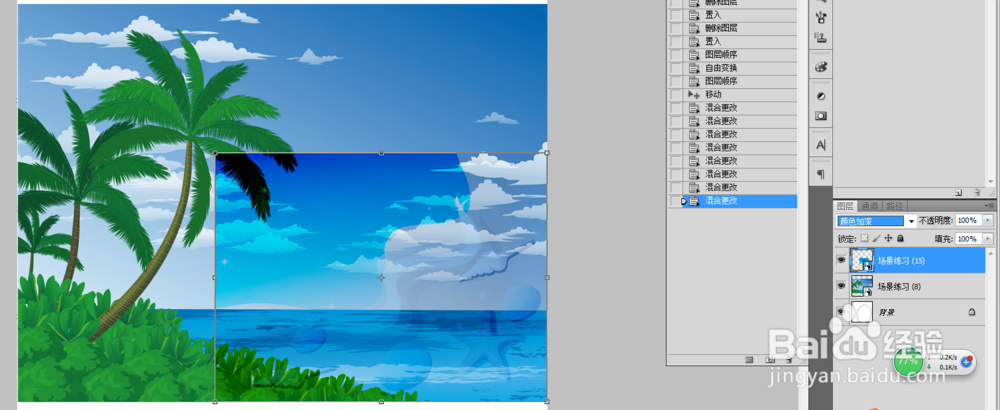The image size is (1000, 410).
Task: Click the lock icon on 背景 layer
Action: [971, 312]
